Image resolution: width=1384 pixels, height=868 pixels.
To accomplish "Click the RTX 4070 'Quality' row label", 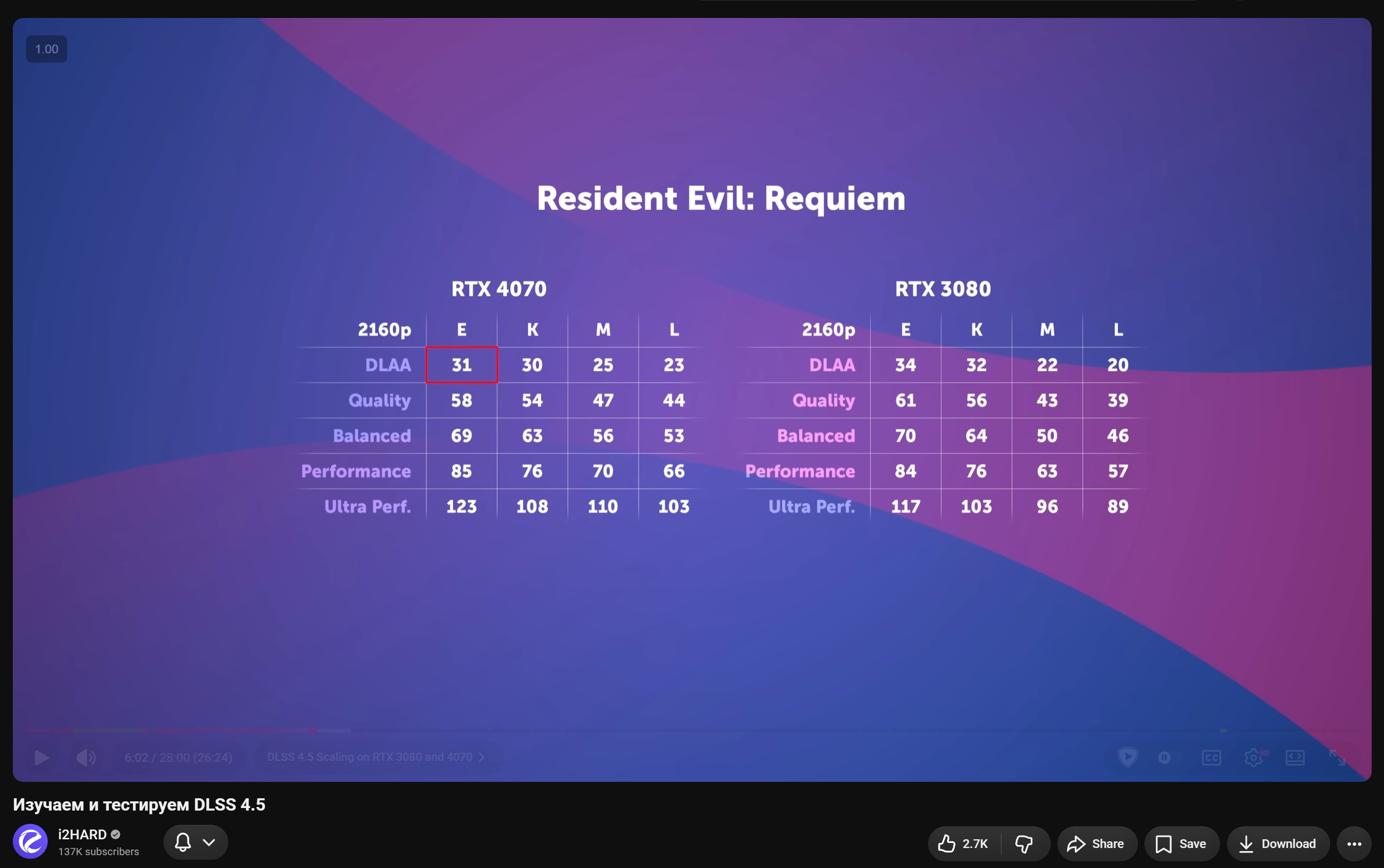I will point(379,401).
